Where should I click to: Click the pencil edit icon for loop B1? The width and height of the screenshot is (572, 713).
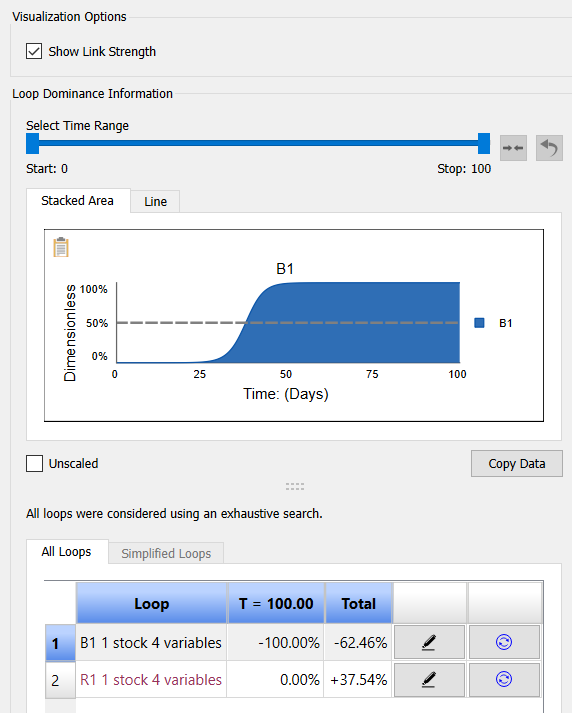(429, 642)
